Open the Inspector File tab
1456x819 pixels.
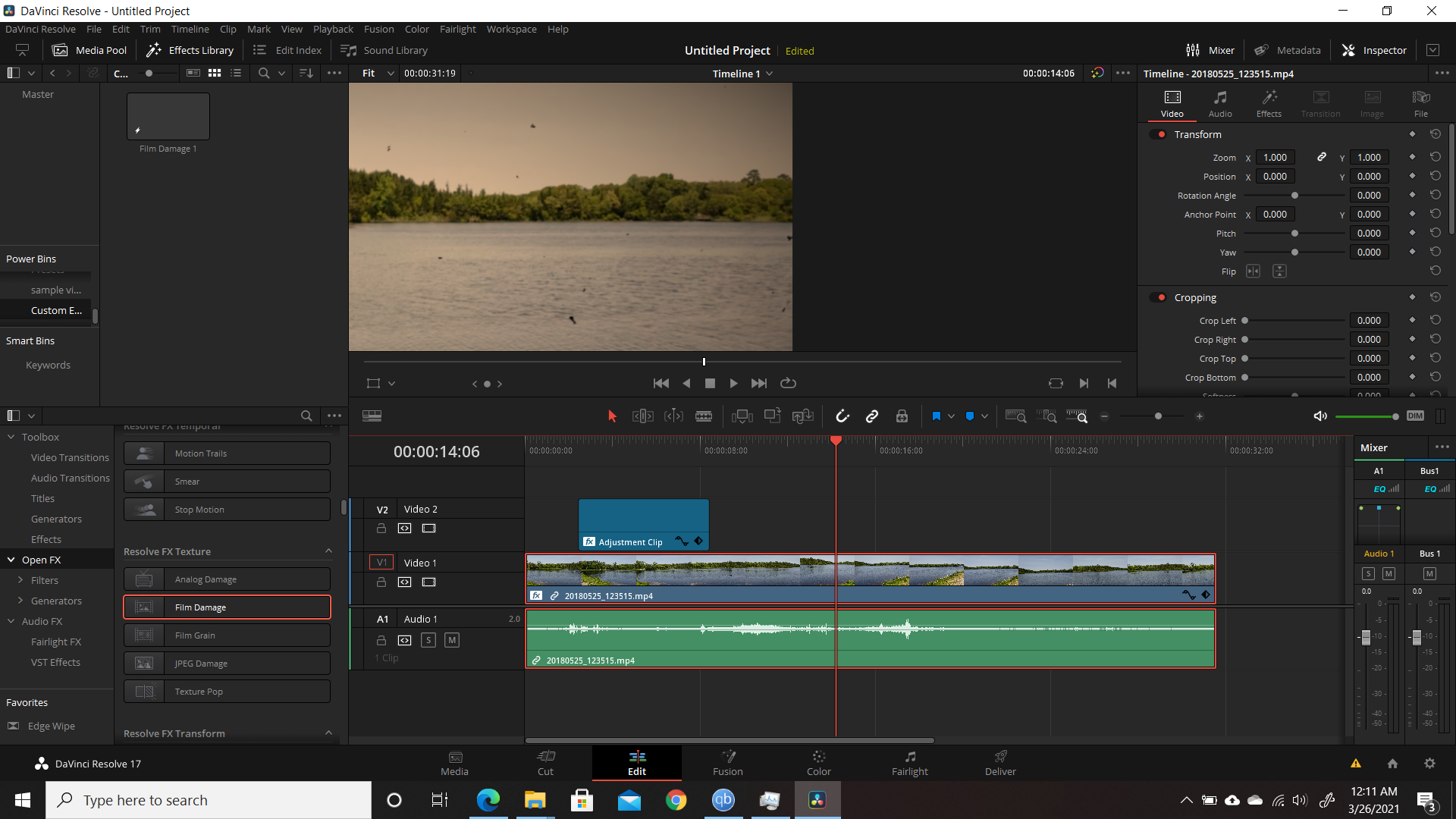tap(1421, 104)
